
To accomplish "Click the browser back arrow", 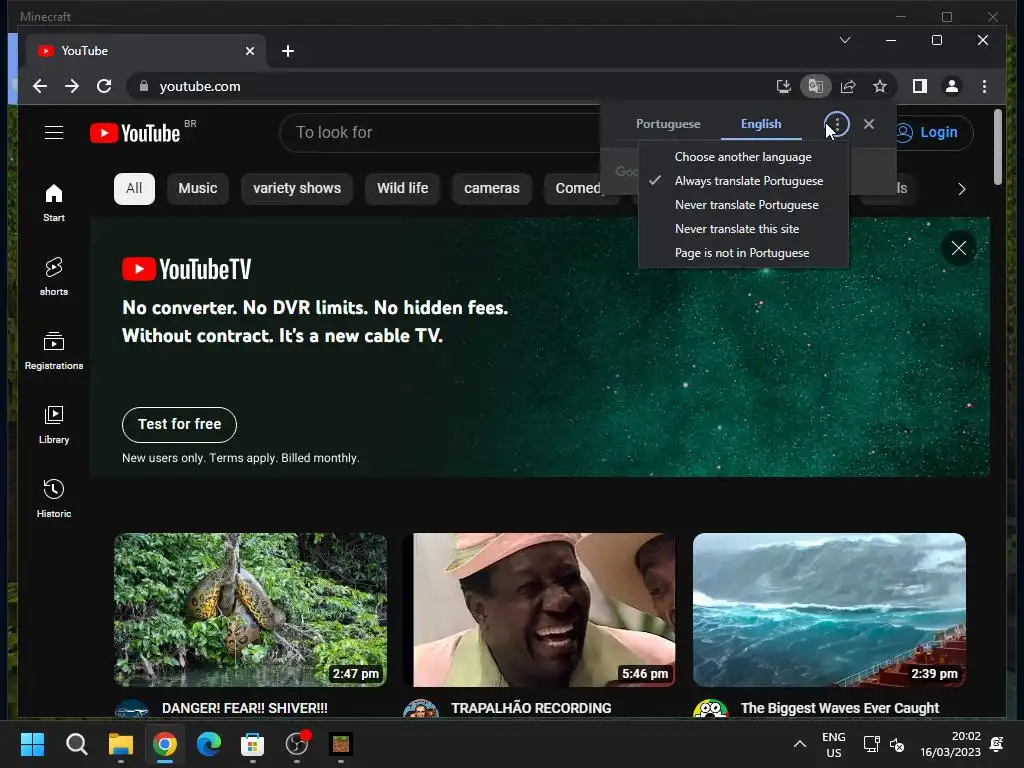I will coord(40,86).
